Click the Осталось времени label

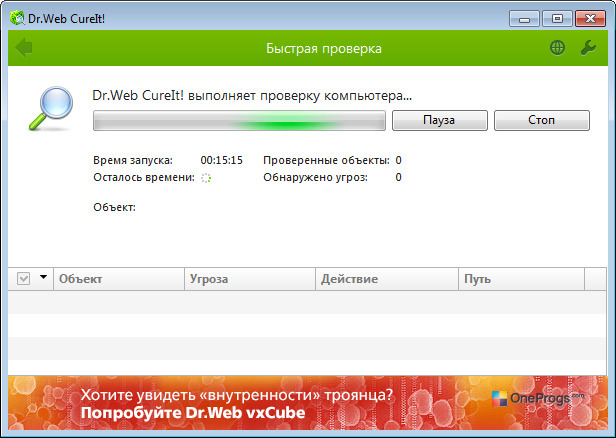(x=144, y=178)
